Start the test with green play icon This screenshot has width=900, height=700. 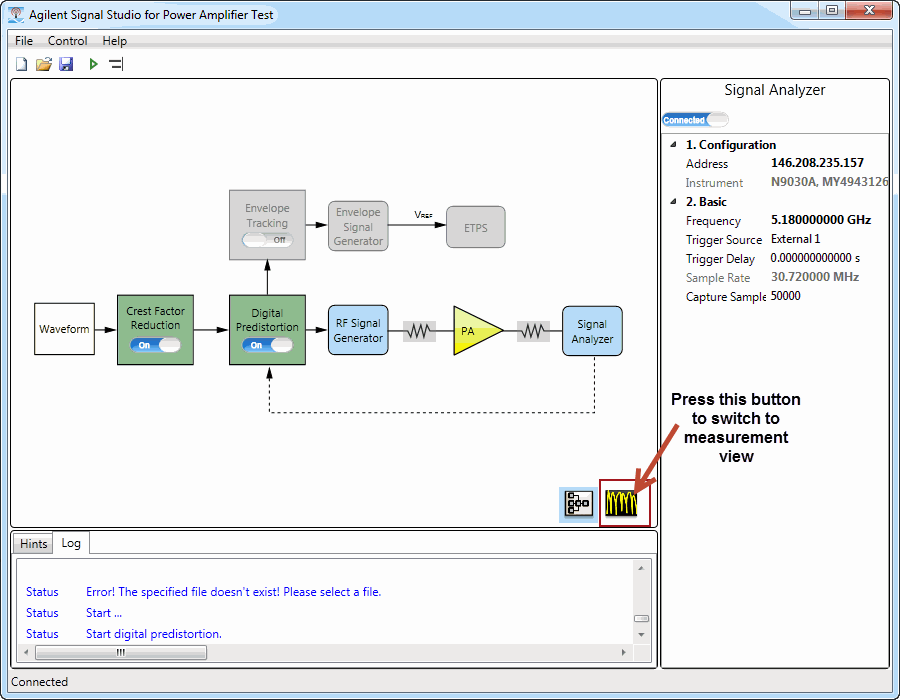[x=94, y=64]
